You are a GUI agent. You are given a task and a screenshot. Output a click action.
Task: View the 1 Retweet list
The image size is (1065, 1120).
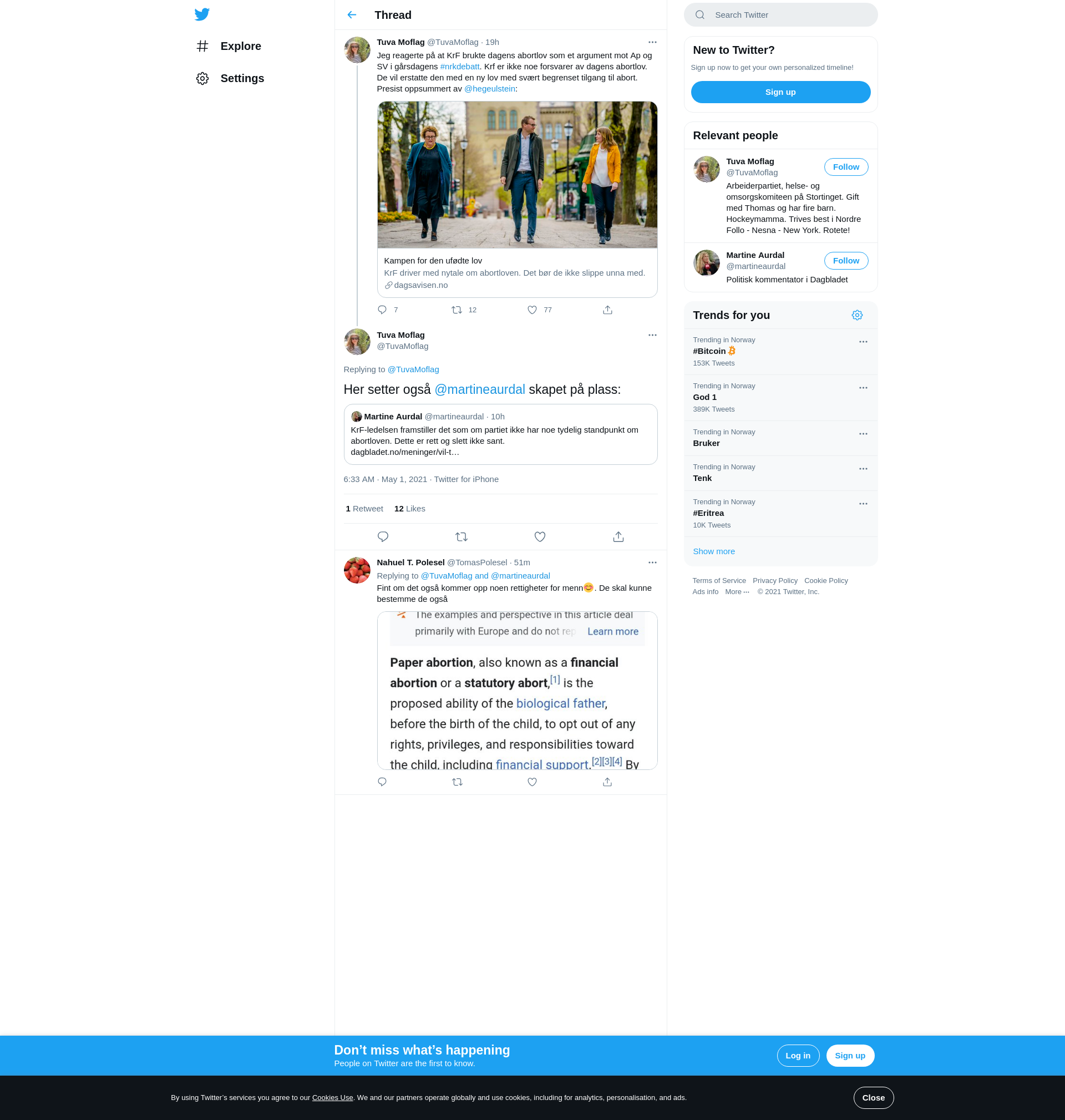click(364, 509)
